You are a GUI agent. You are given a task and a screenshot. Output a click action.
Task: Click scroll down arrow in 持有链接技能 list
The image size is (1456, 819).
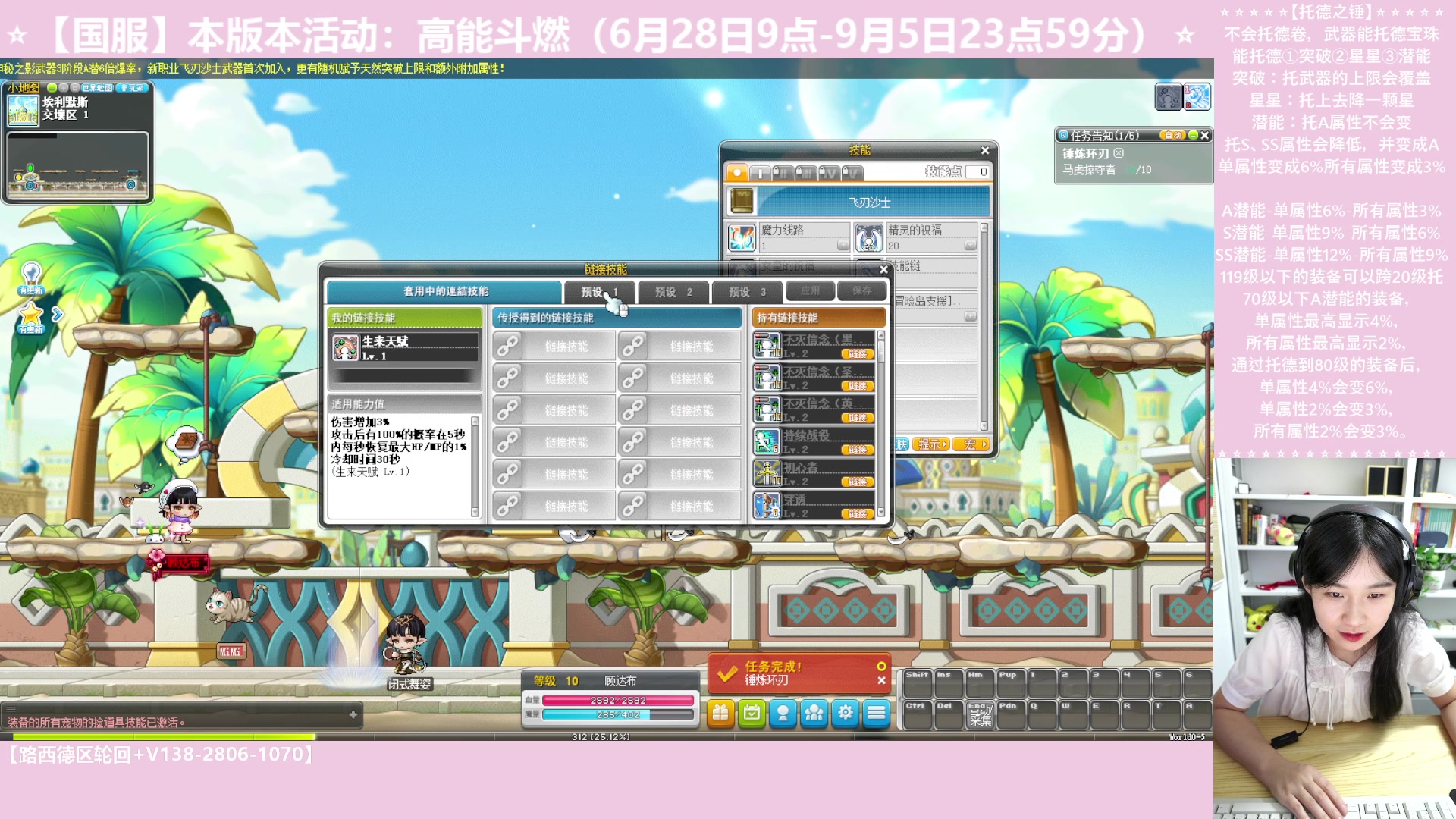click(x=881, y=513)
